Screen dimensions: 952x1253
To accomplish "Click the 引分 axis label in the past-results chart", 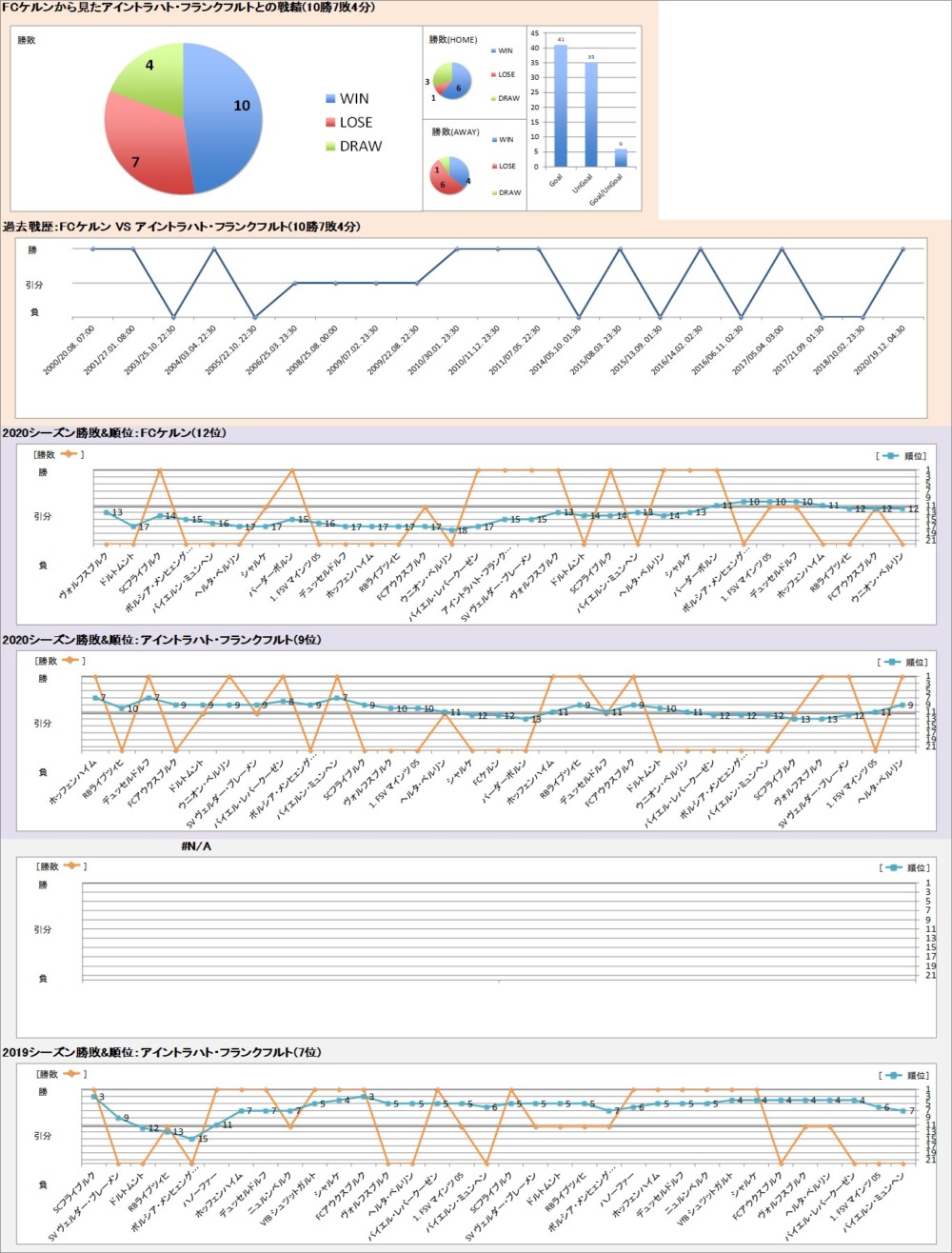I will pyautogui.click(x=33, y=284).
